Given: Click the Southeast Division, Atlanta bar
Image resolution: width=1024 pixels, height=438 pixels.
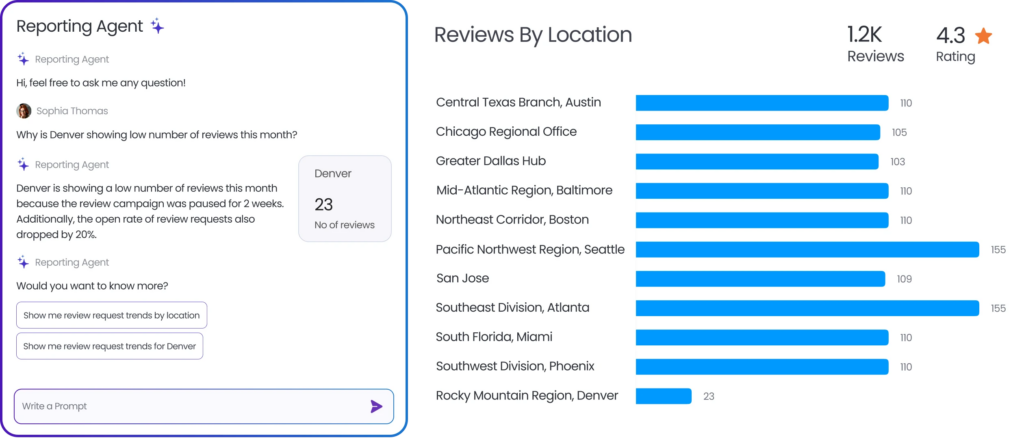Looking at the screenshot, I should [x=807, y=308].
